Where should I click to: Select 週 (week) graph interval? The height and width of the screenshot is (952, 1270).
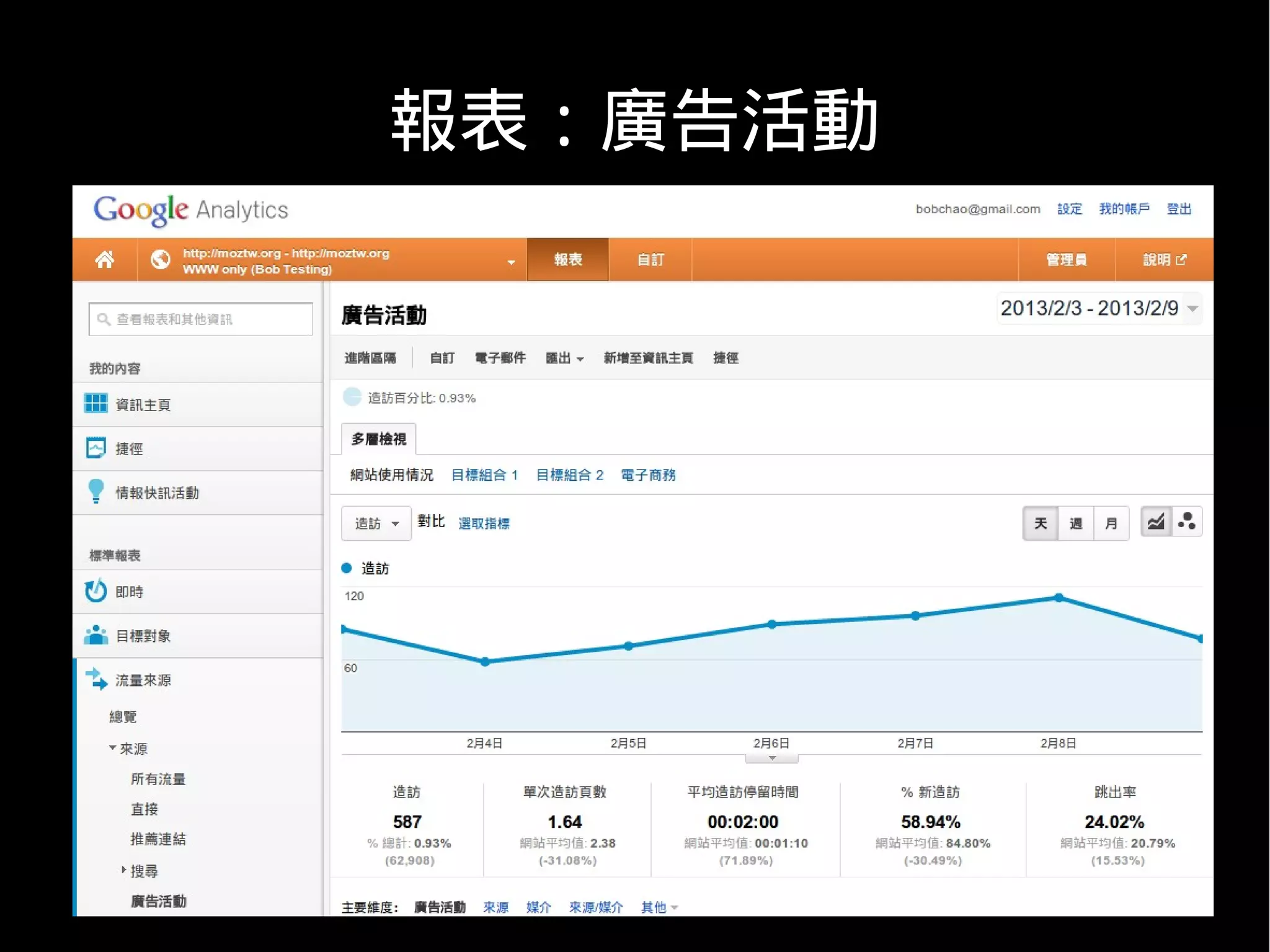(1075, 523)
